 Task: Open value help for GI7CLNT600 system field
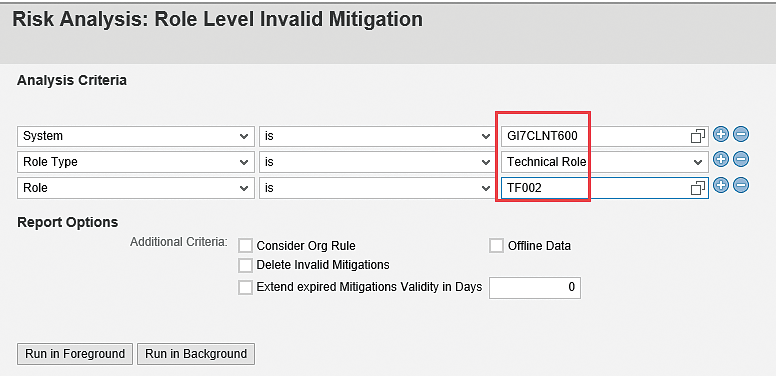tap(698, 136)
